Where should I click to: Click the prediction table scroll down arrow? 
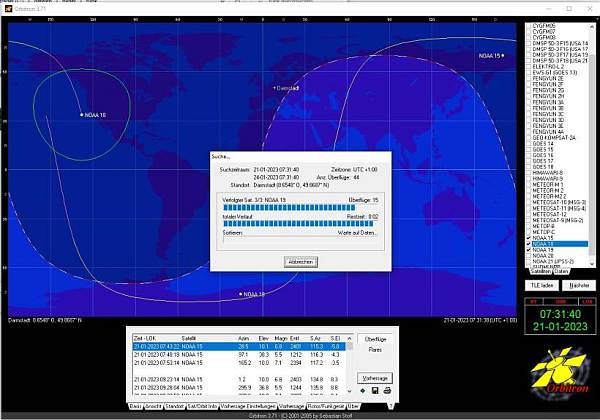[x=349, y=391]
